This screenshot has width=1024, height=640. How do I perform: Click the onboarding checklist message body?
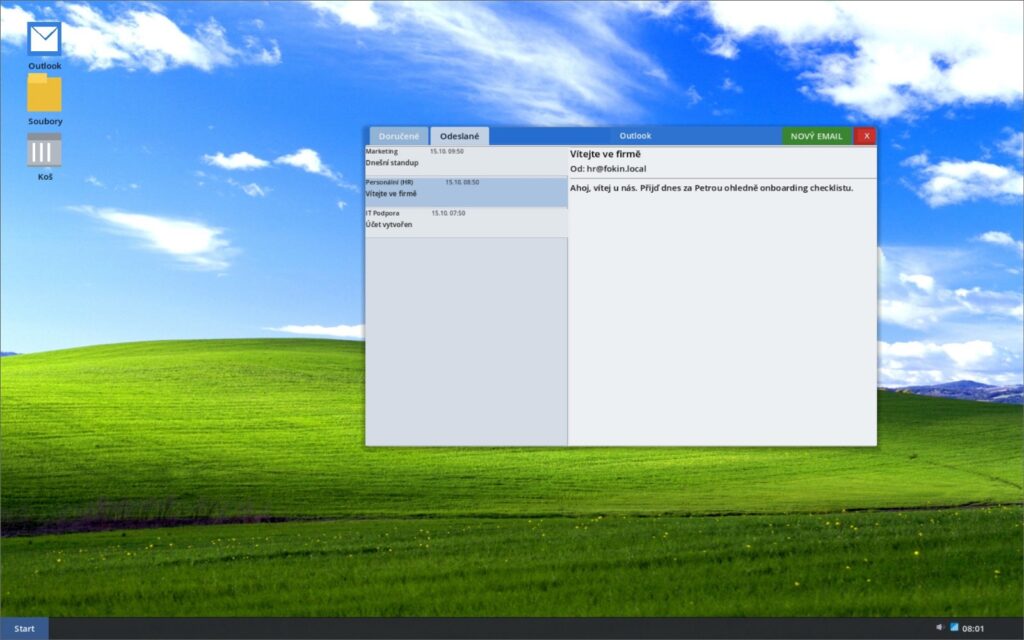(714, 189)
